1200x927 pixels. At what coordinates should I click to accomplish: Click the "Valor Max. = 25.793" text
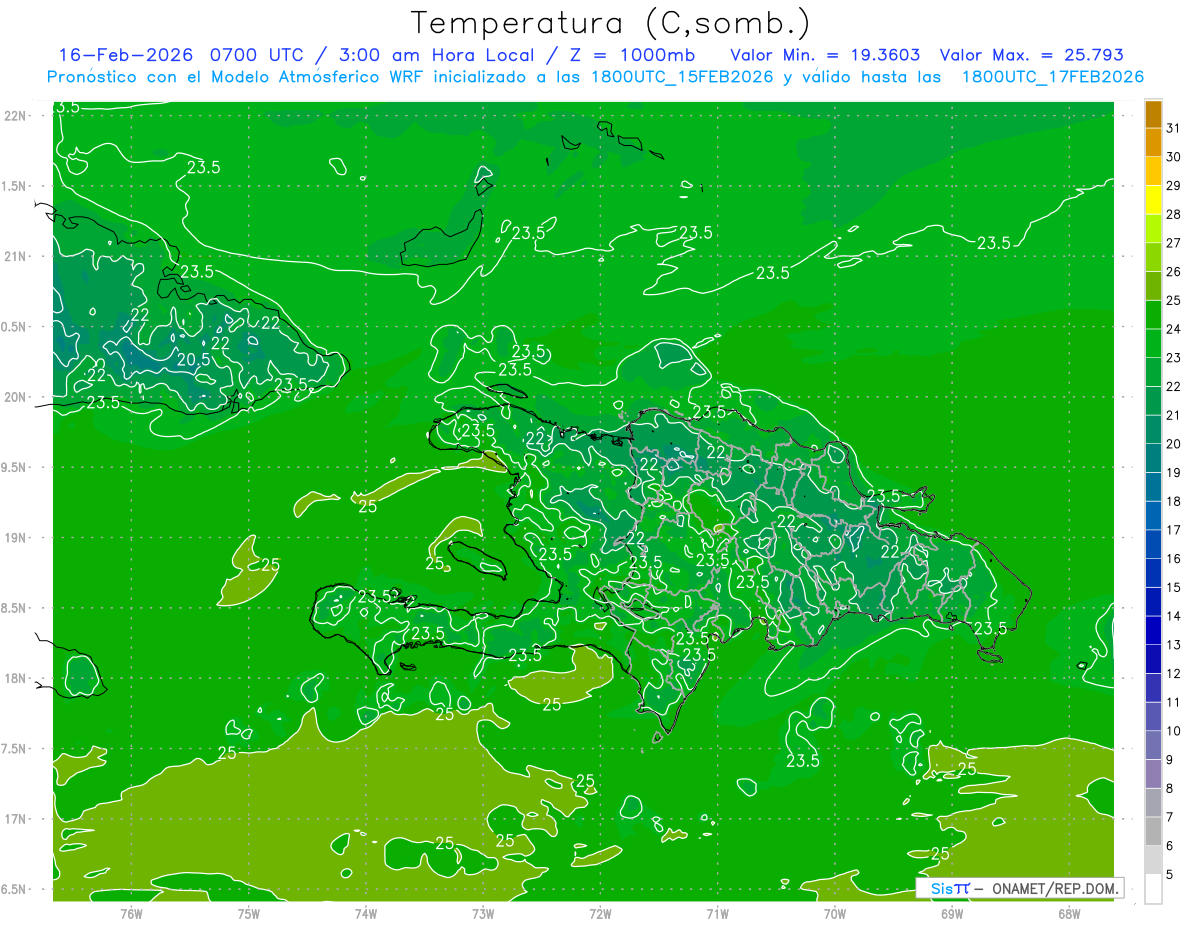[1033, 55]
